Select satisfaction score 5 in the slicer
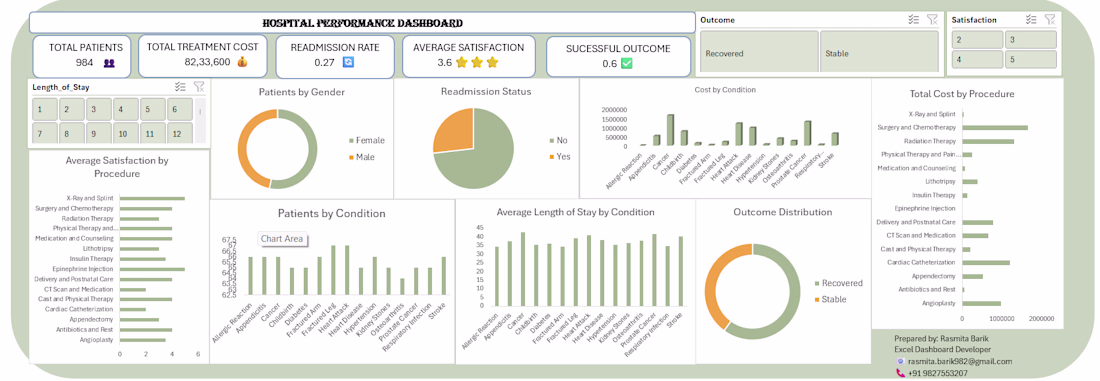 (x=1031, y=60)
